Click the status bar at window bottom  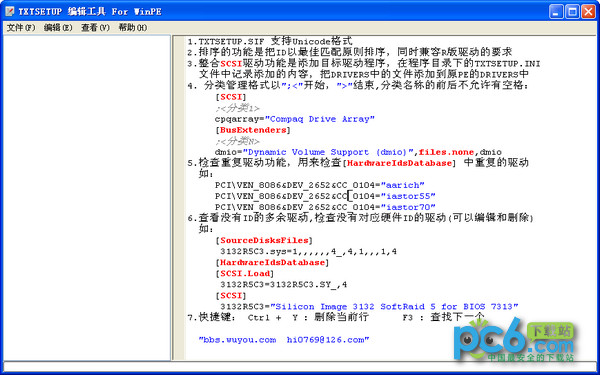click(x=300, y=366)
